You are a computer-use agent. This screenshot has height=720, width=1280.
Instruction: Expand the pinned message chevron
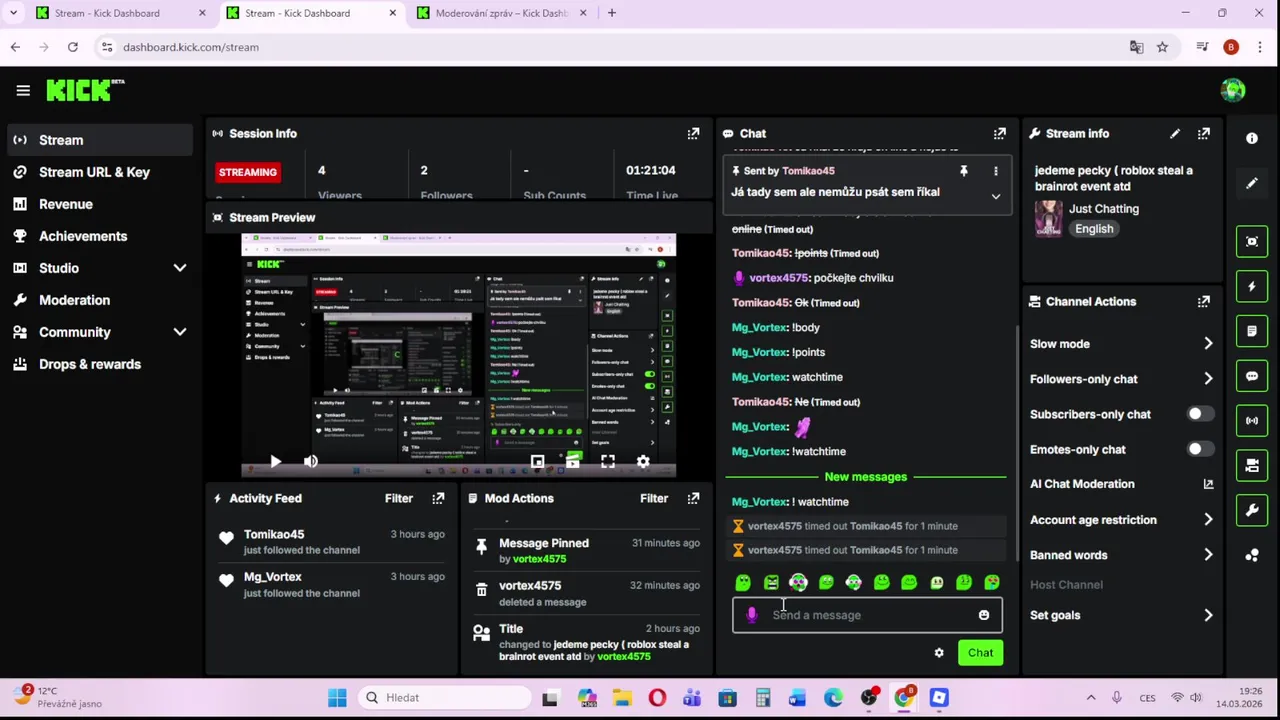995,197
